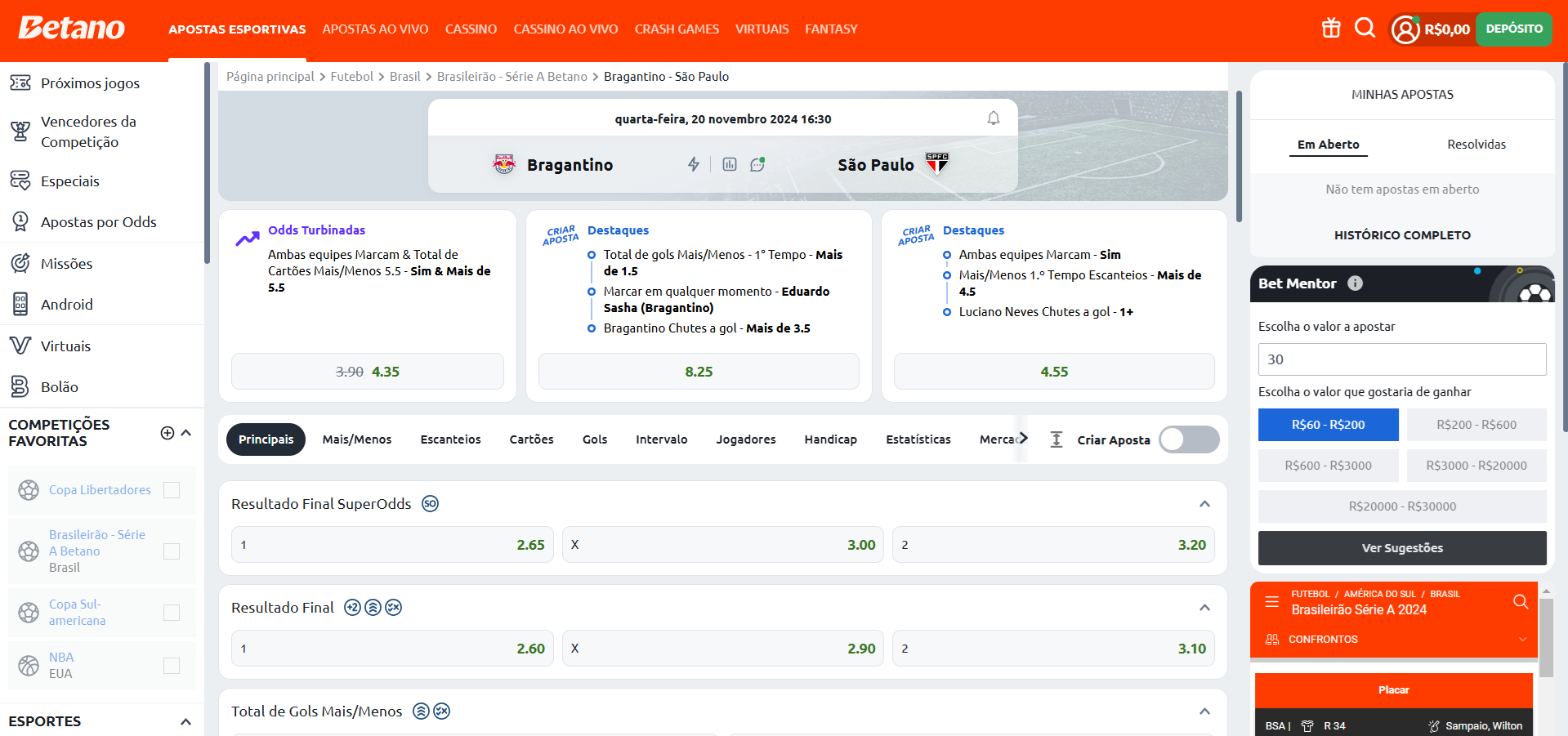Check the Copa Sul-americana favorite box

(172, 613)
